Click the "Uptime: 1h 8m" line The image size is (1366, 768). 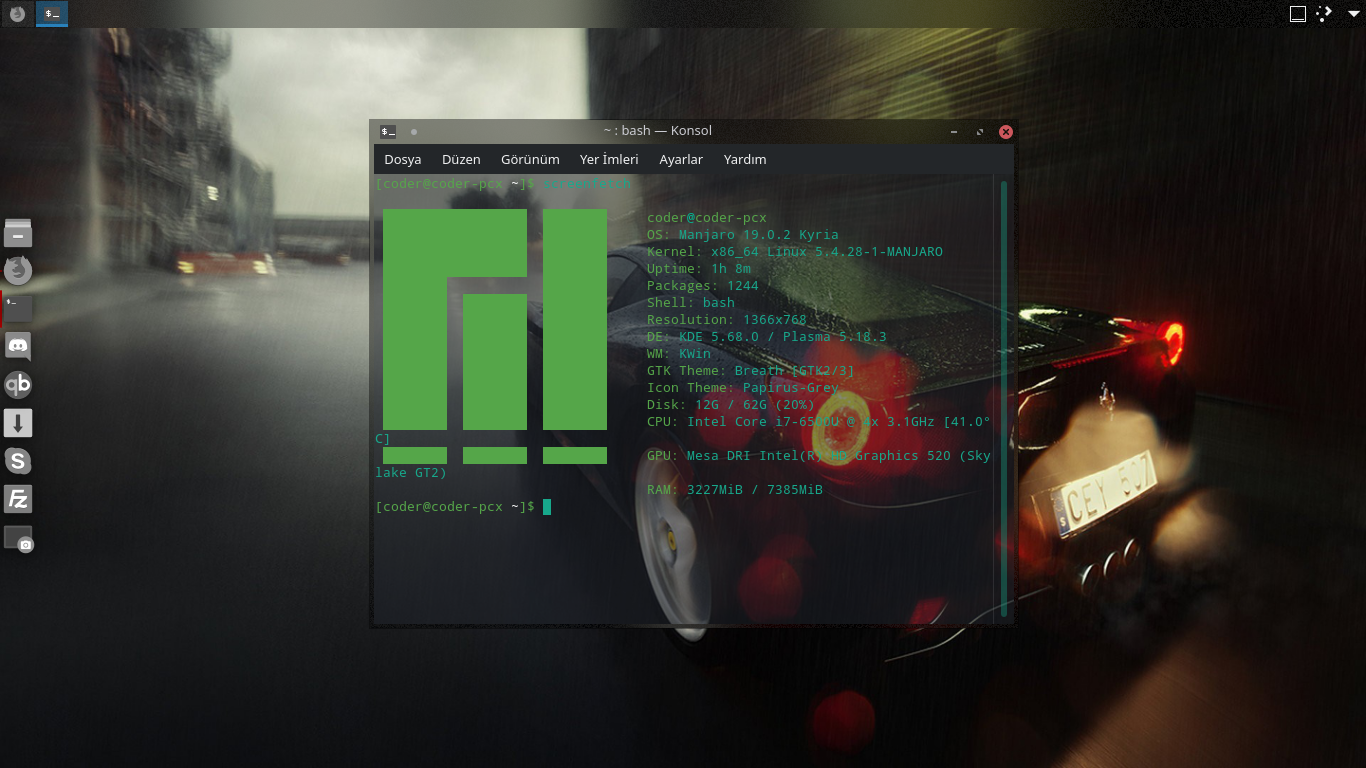(x=699, y=269)
